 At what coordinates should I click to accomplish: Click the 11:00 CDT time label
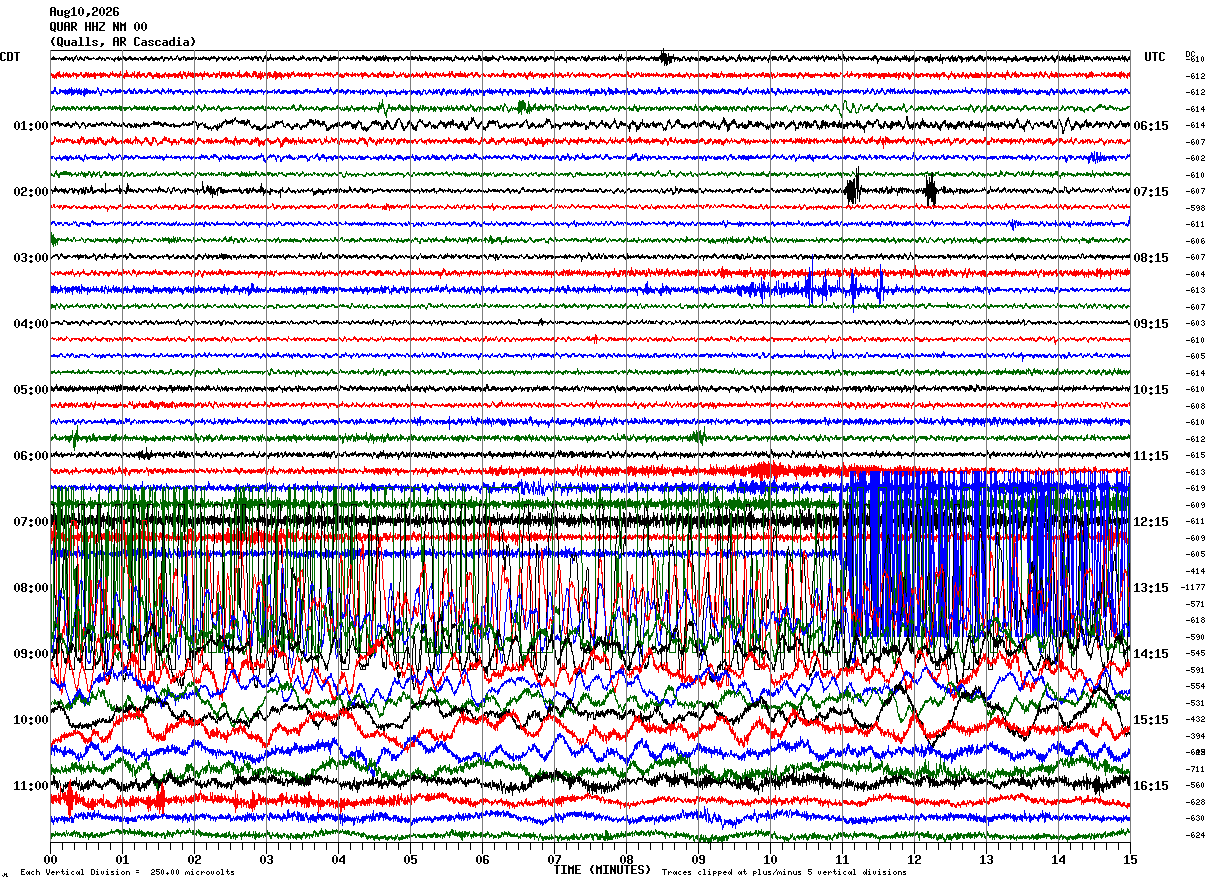pyautogui.click(x=31, y=786)
